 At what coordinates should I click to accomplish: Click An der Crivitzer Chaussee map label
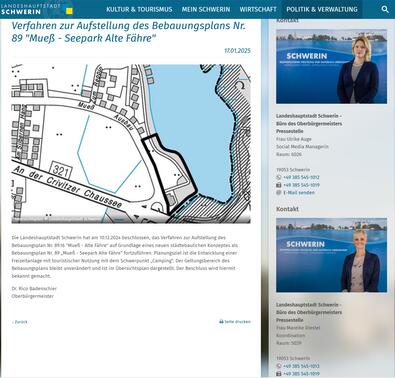pos(68,186)
